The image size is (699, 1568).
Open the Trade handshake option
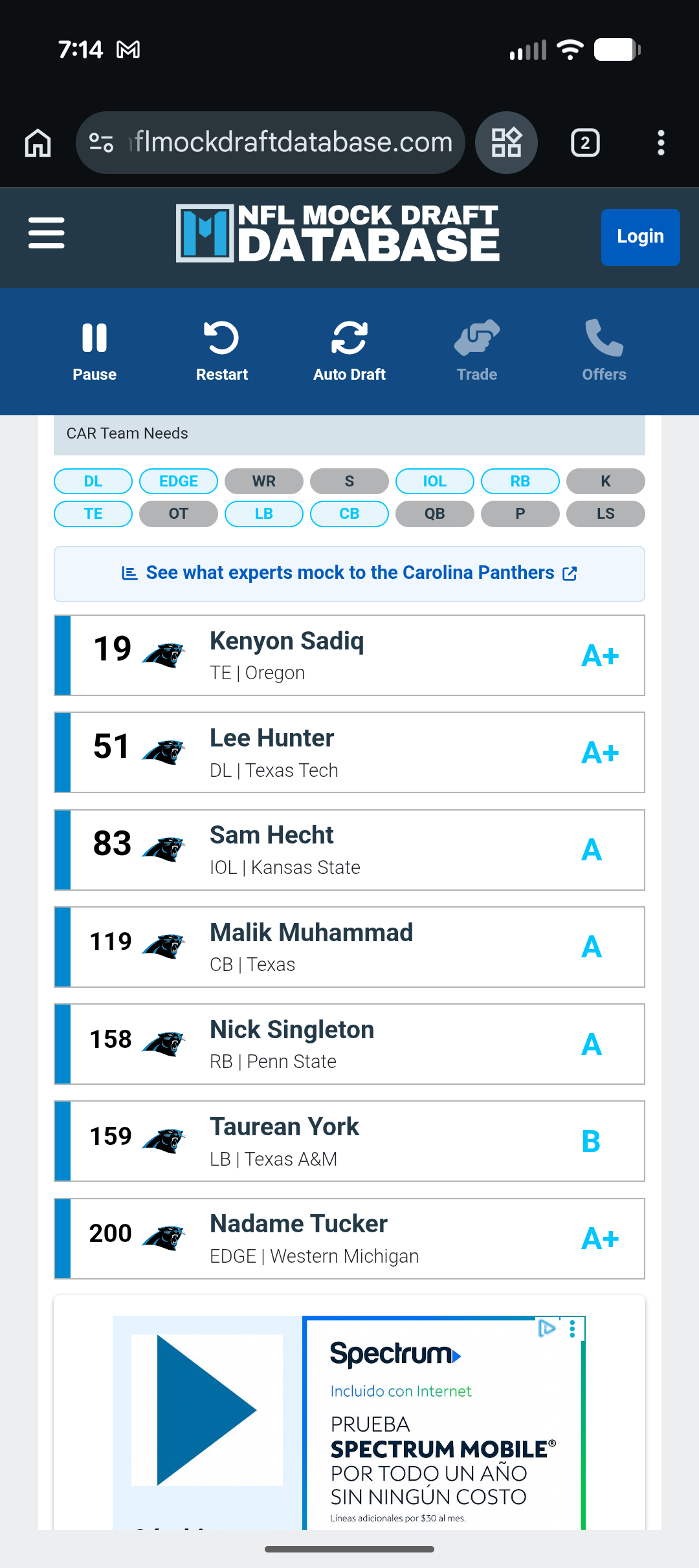477,351
